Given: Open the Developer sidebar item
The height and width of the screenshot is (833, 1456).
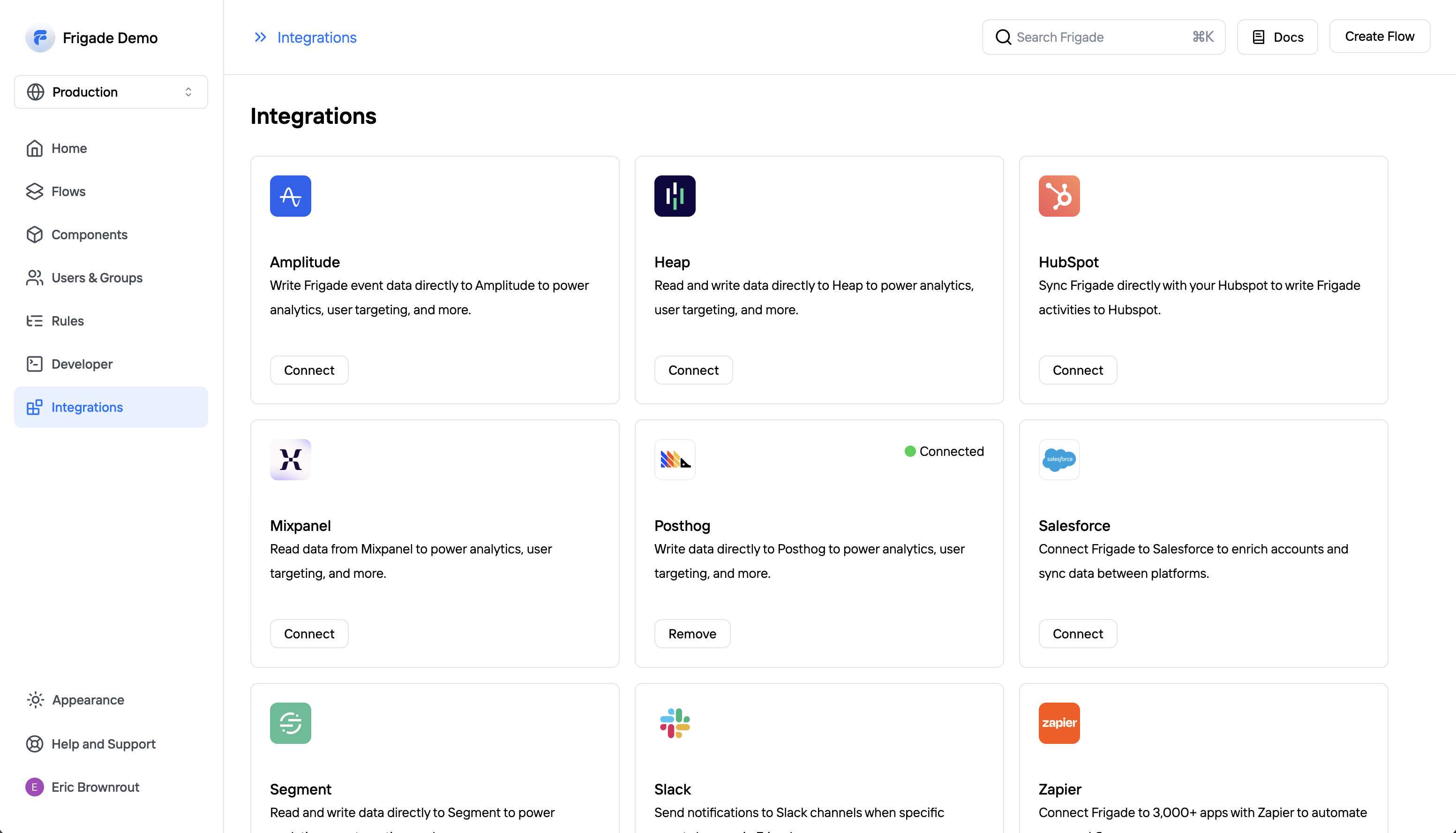Looking at the screenshot, I should click(82, 364).
